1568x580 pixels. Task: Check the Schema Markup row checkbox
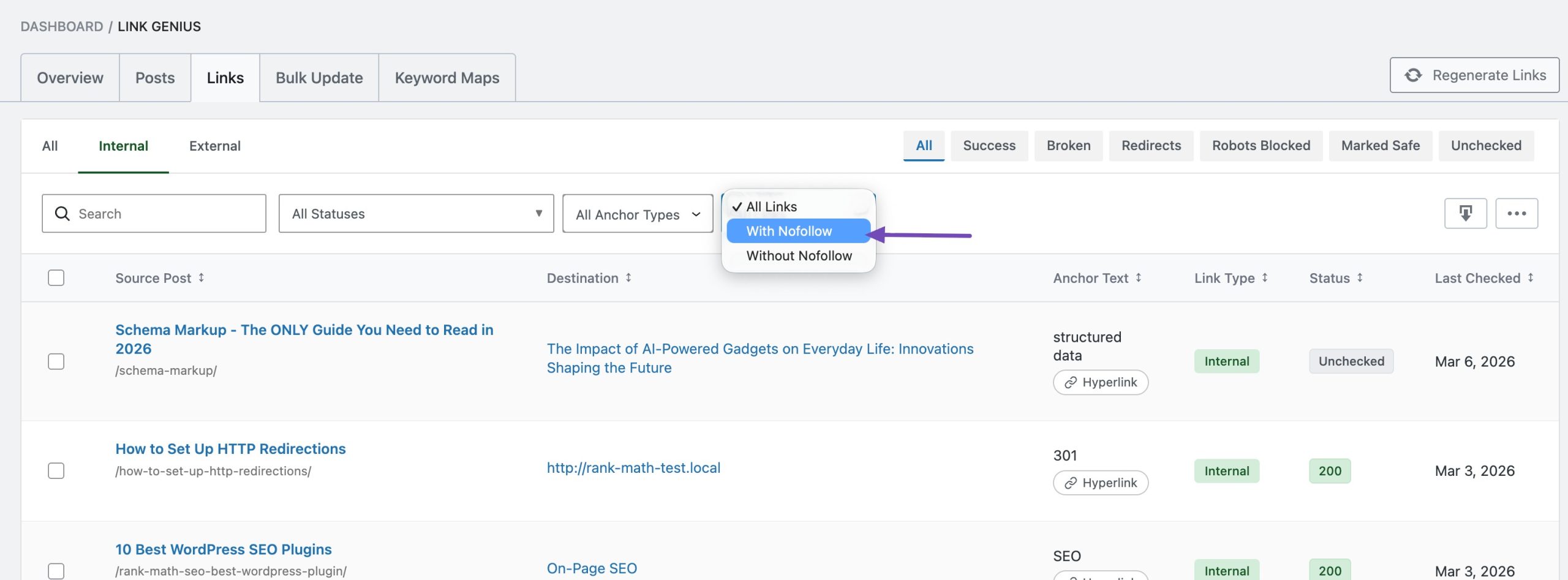[x=56, y=361]
